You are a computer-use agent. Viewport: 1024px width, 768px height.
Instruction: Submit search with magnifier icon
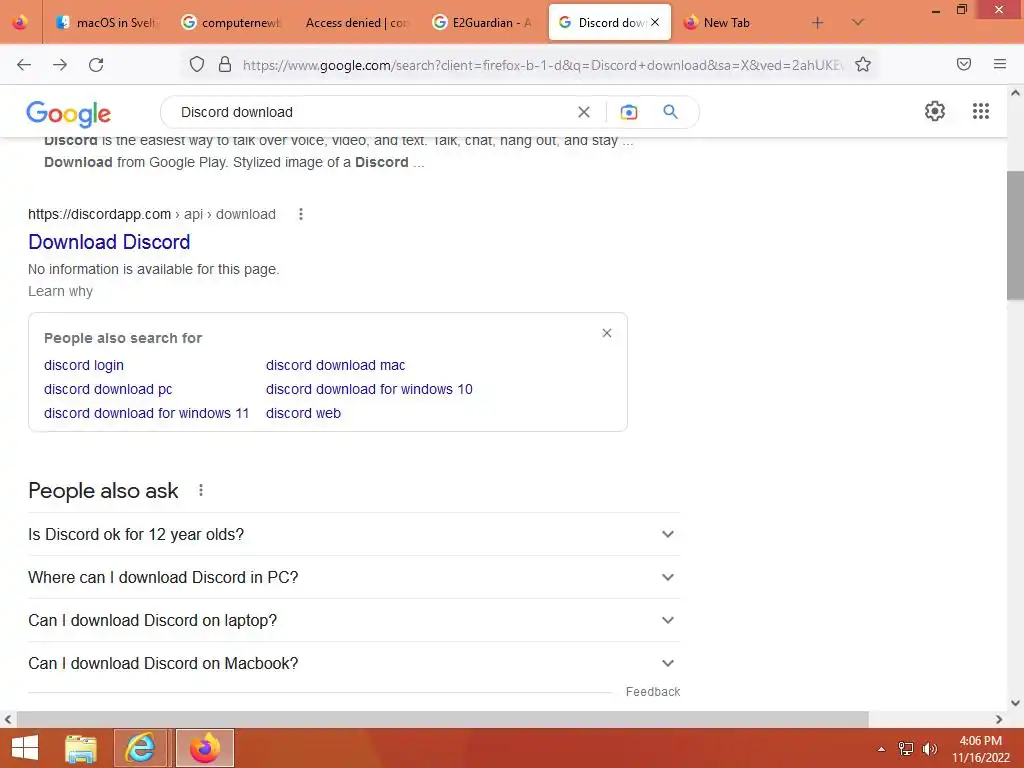coord(670,112)
